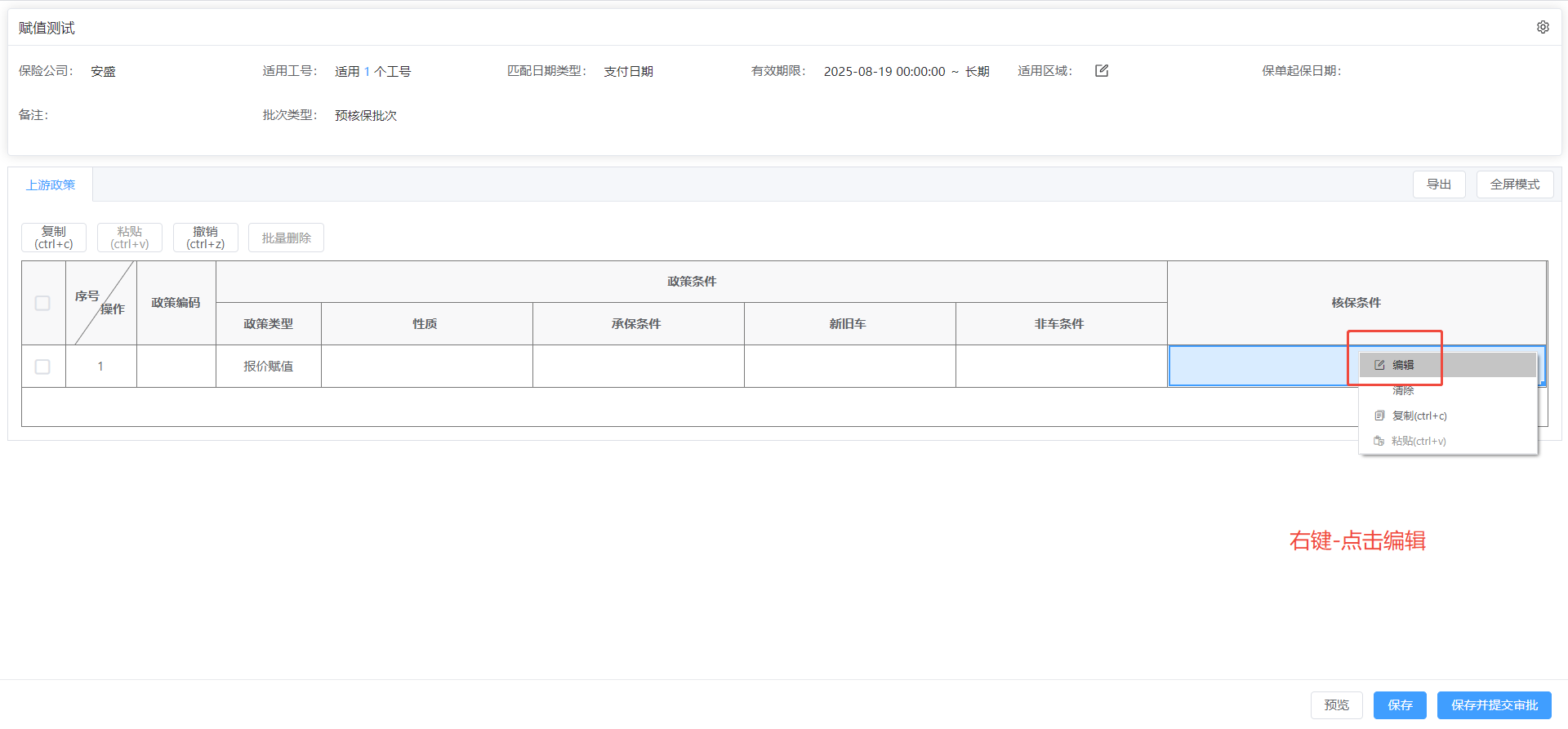Click the blue 保存 button
This screenshot has height=729, width=1568.
pos(1400,705)
